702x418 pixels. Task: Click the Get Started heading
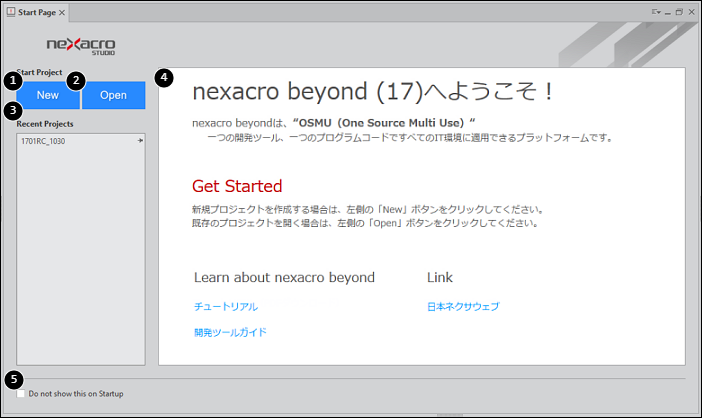pyautogui.click(x=237, y=186)
